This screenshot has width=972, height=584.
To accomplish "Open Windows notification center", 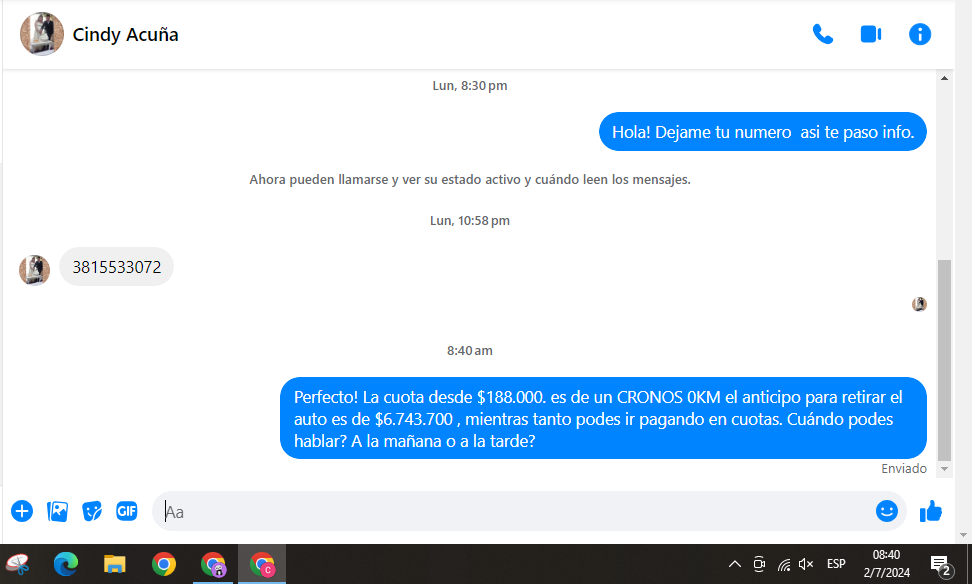I will 940,565.
